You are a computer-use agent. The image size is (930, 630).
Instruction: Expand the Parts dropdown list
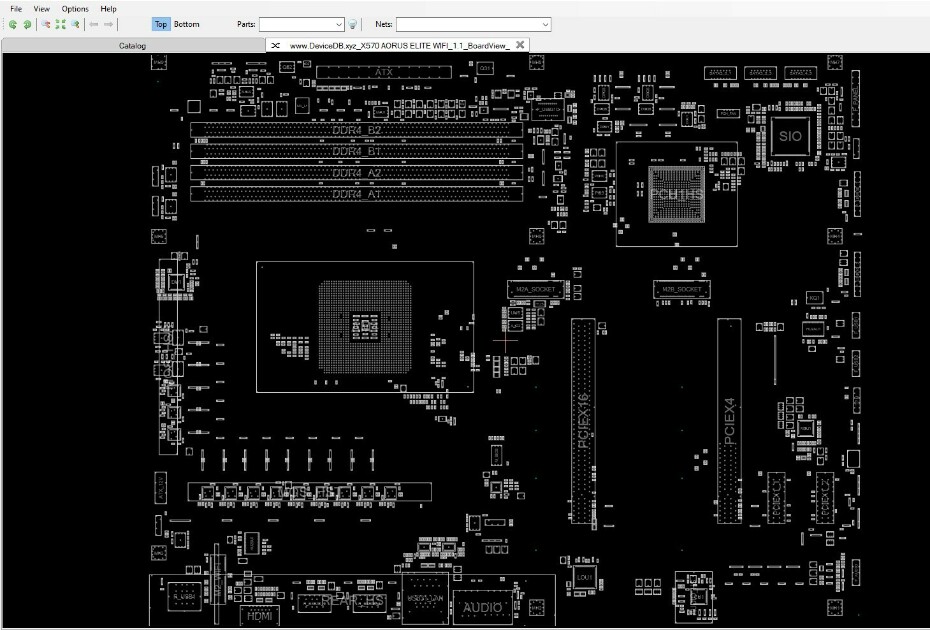coord(339,24)
